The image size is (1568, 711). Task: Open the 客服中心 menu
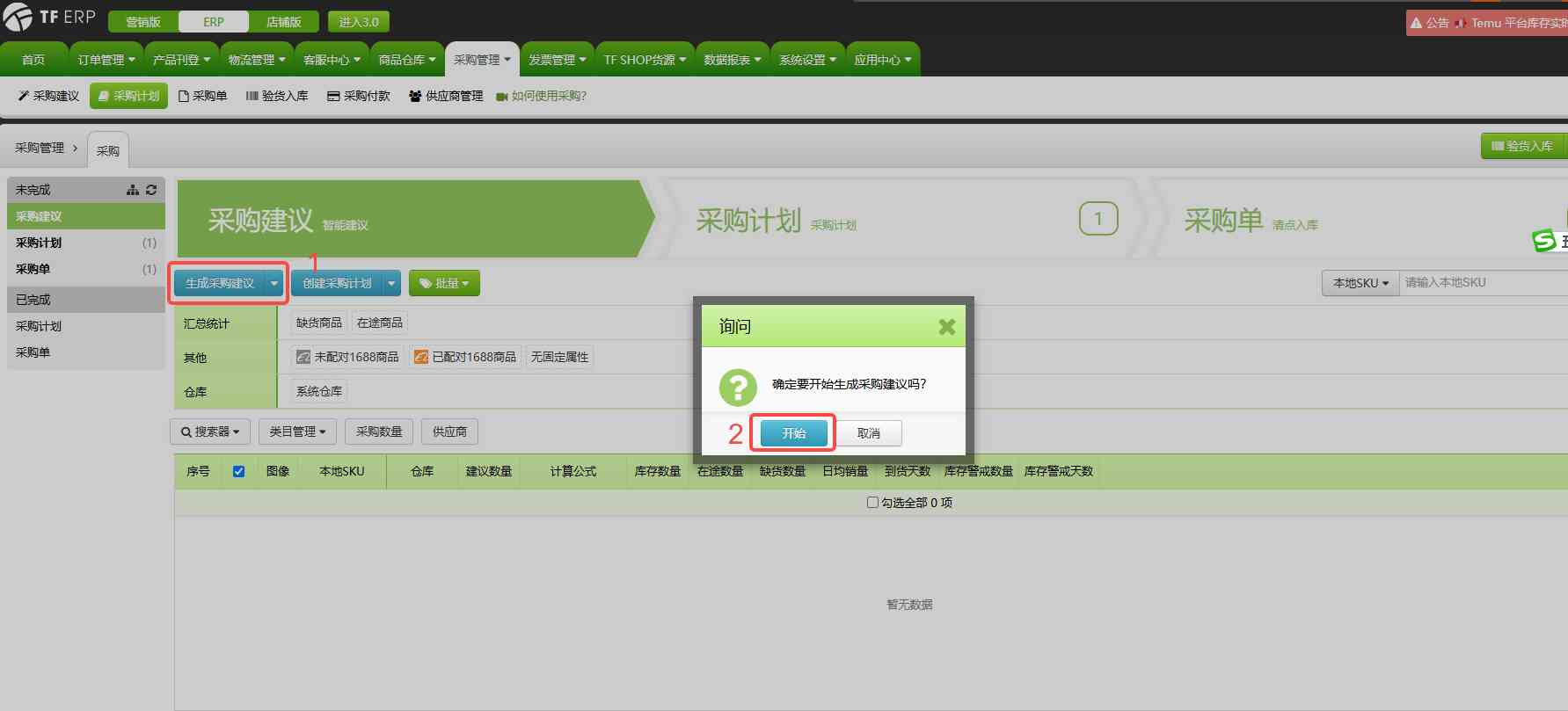[332, 60]
